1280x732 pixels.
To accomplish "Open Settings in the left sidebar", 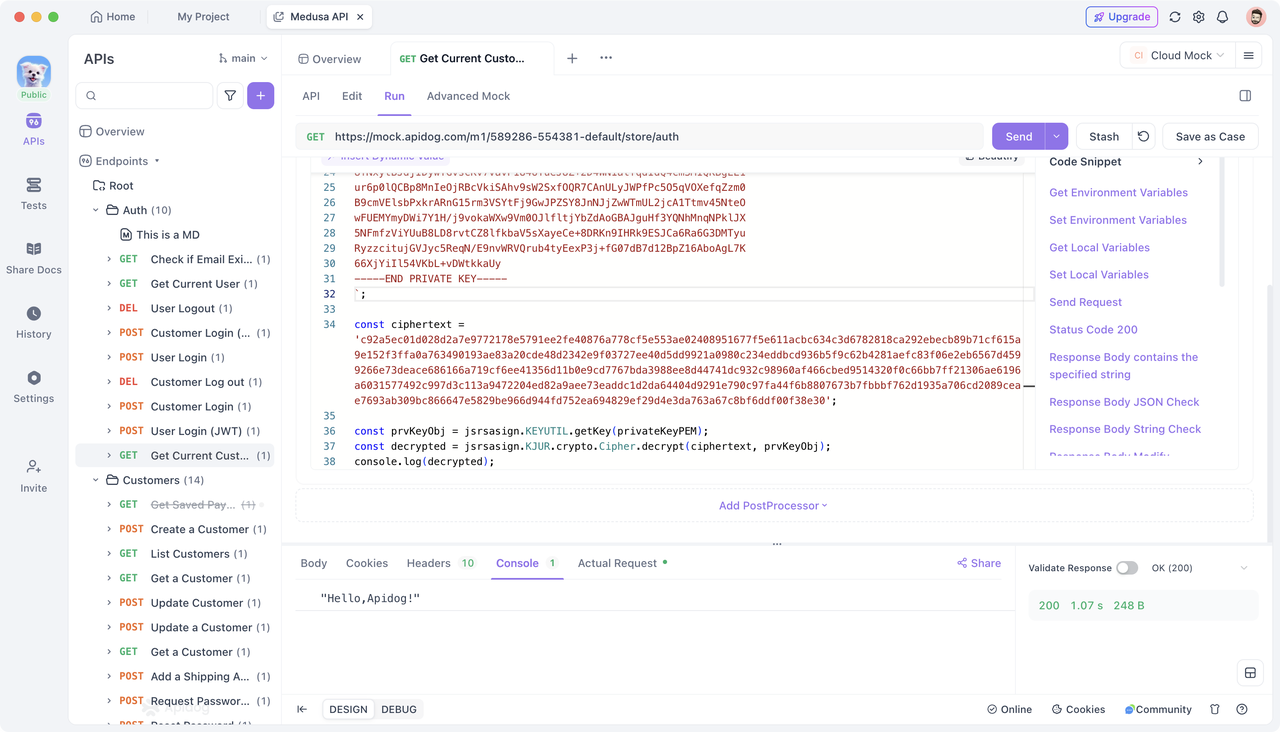I will (33, 387).
